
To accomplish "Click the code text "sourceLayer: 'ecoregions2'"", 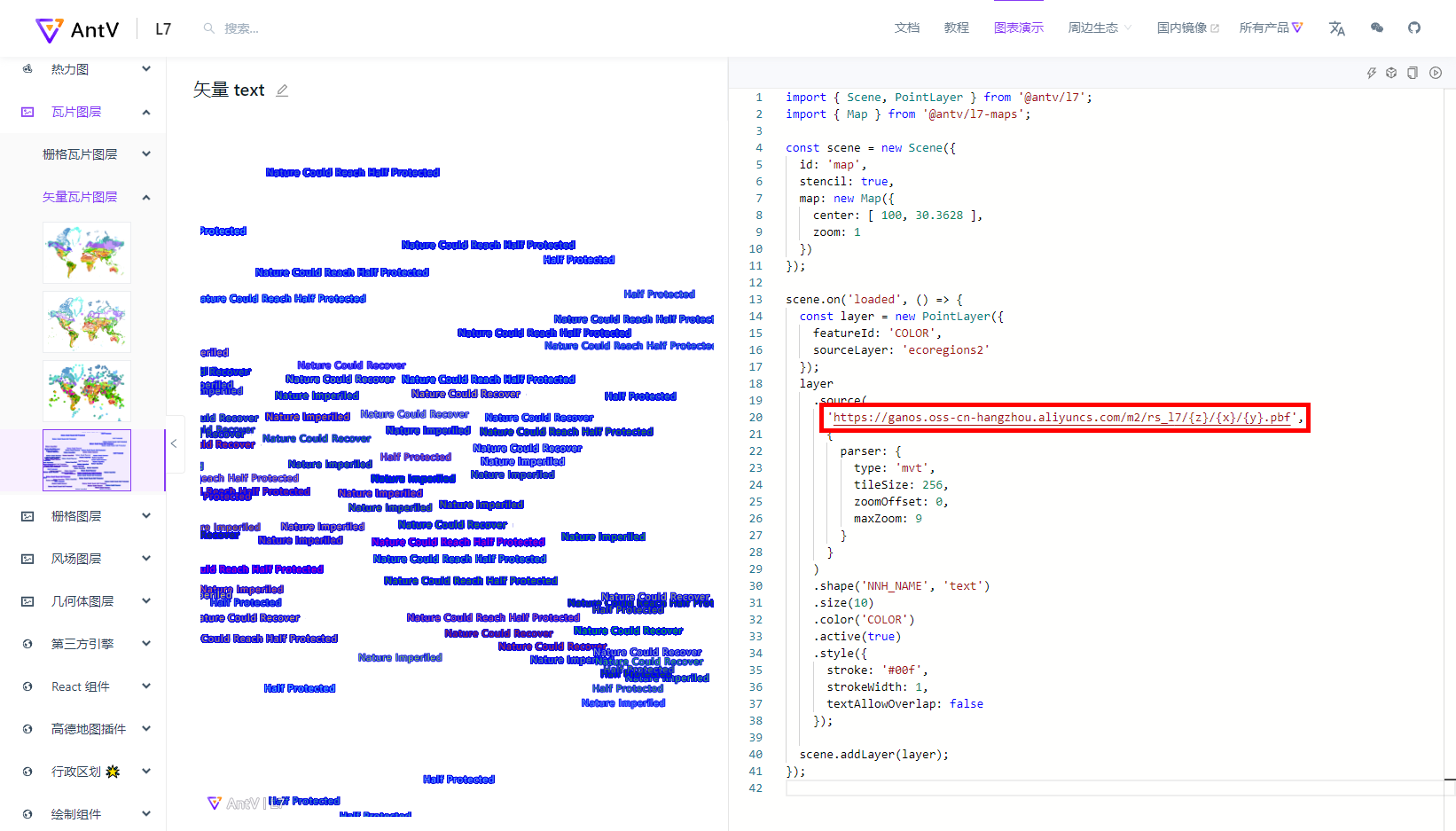I will pyautogui.click(x=901, y=350).
